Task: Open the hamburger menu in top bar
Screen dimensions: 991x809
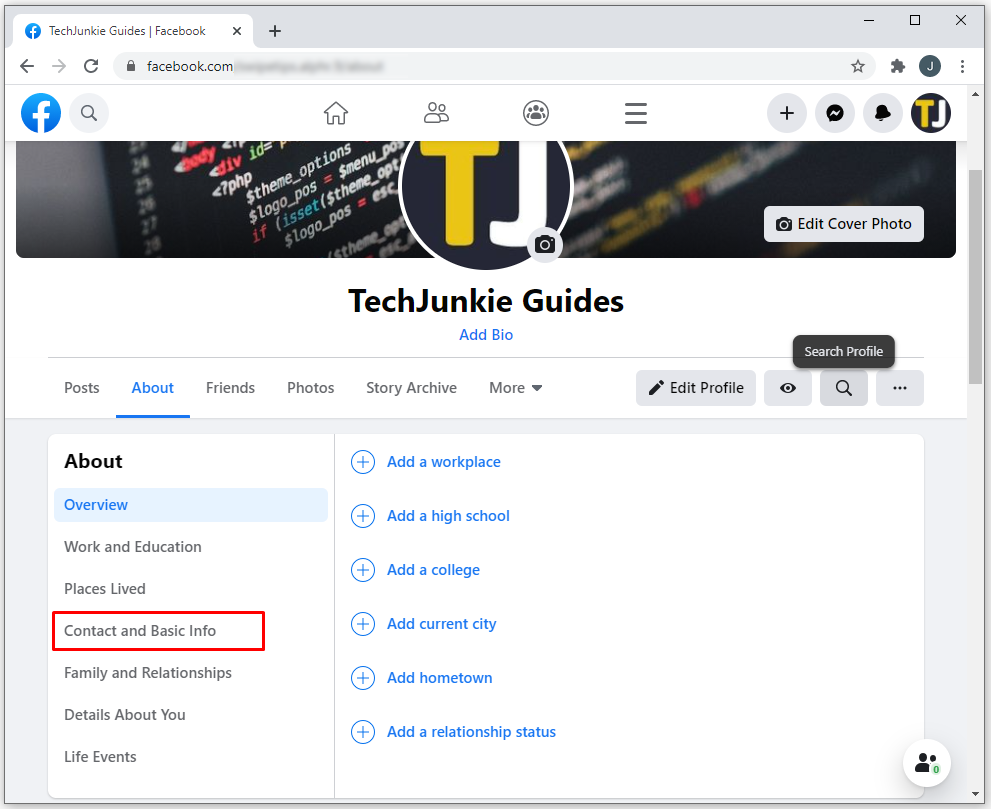Action: pyautogui.click(x=636, y=113)
